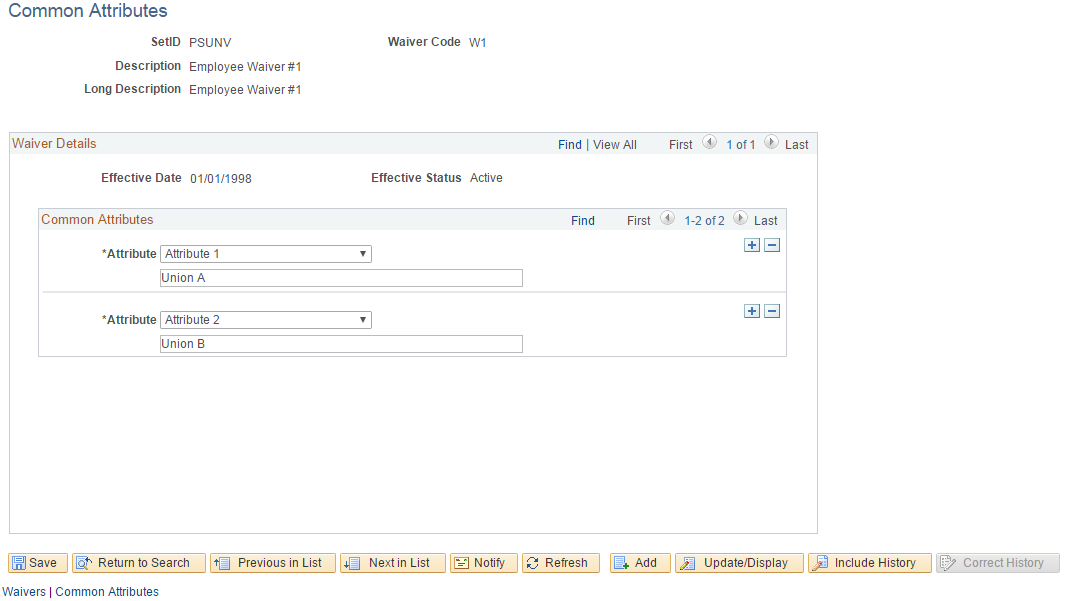Go to Next in List

(x=392, y=563)
